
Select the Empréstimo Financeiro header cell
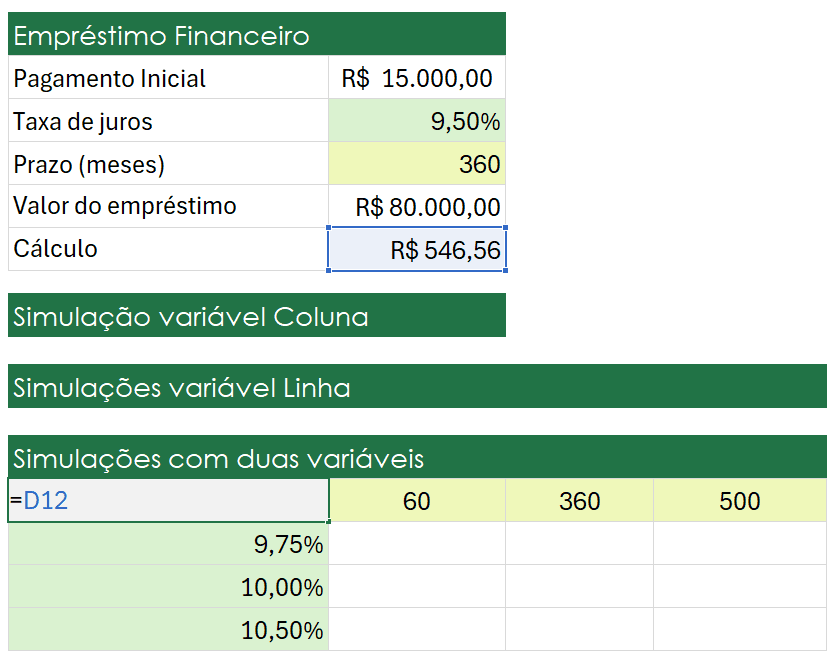tap(257, 36)
